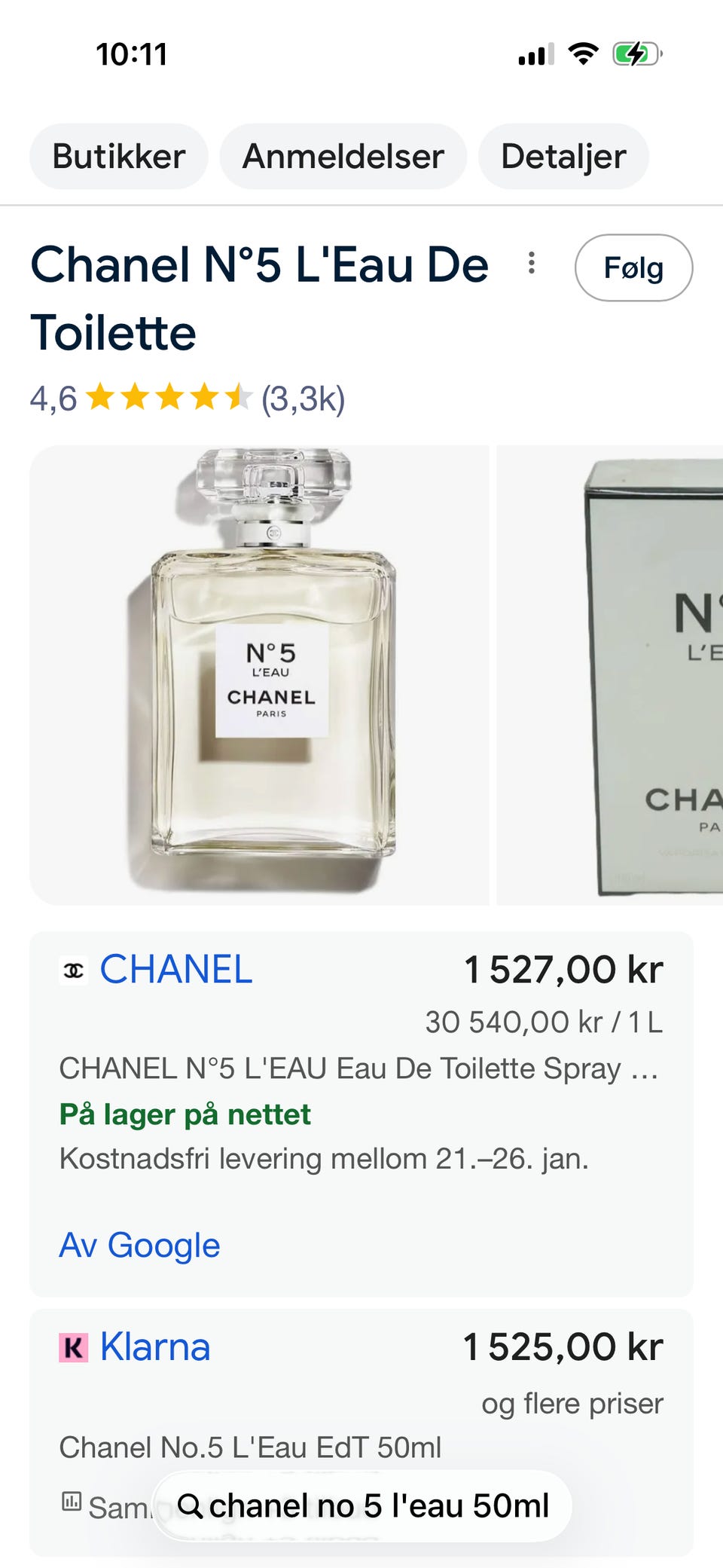Open the Klarna seller link
Image resolution: width=723 pixels, height=1568 pixels.
[x=155, y=1347]
